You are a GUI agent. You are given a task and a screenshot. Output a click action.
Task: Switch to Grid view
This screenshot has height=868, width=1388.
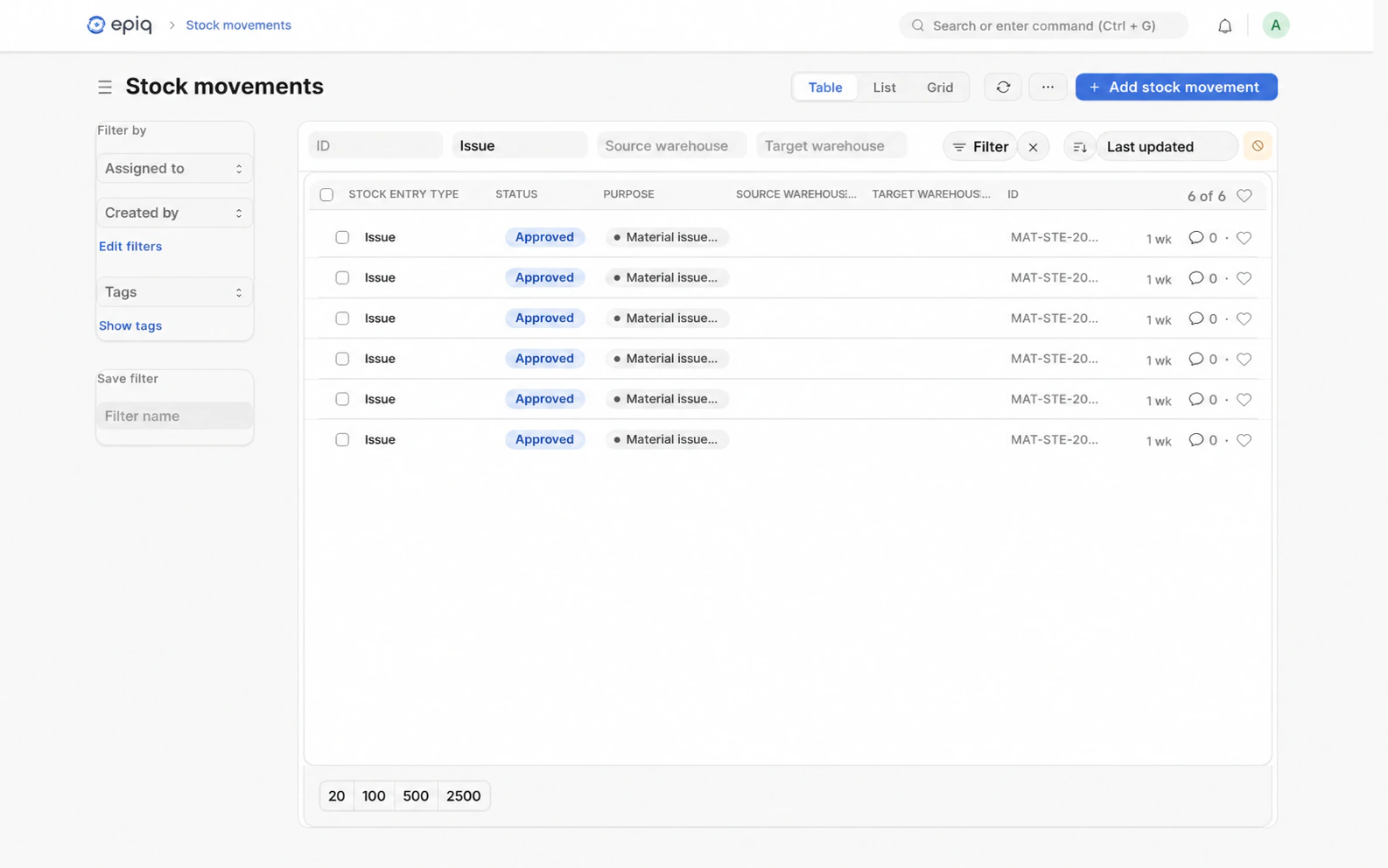pos(940,87)
